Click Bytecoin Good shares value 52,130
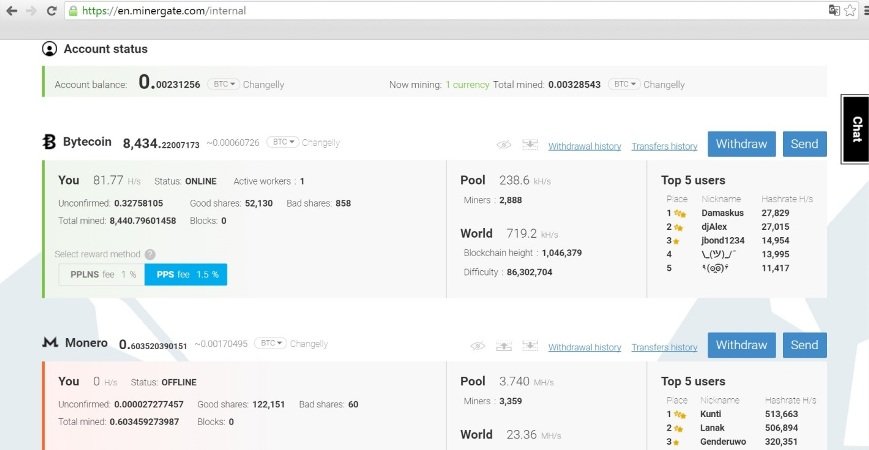Viewport: 869px width, 450px height. coord(259,203)
